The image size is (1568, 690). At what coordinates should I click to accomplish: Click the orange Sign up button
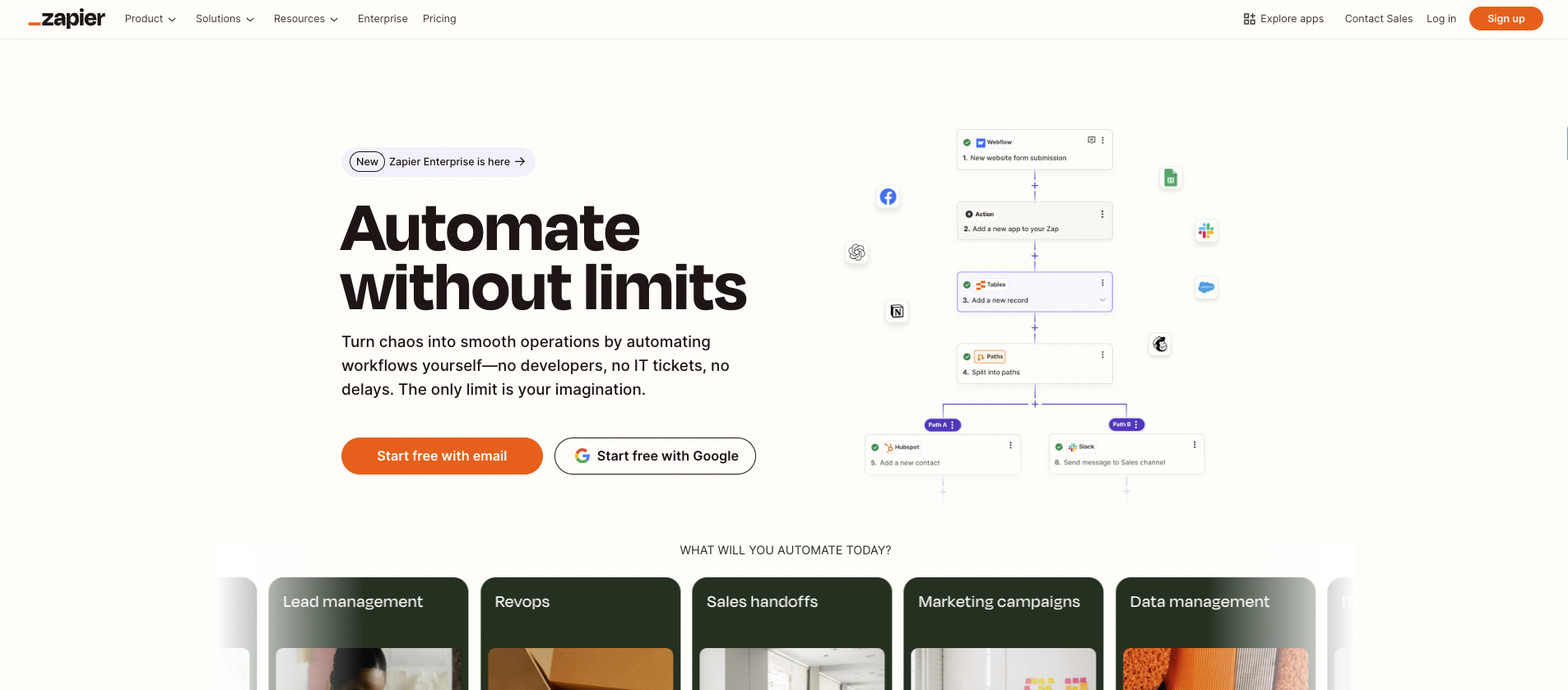click(1506, 19)
